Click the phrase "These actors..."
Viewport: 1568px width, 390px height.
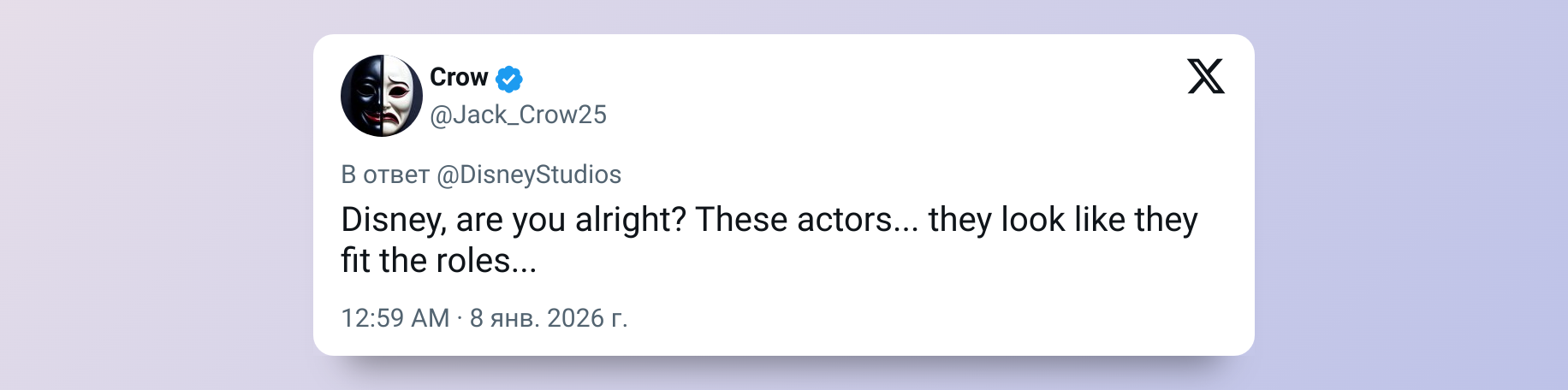[x=806, y=220]
